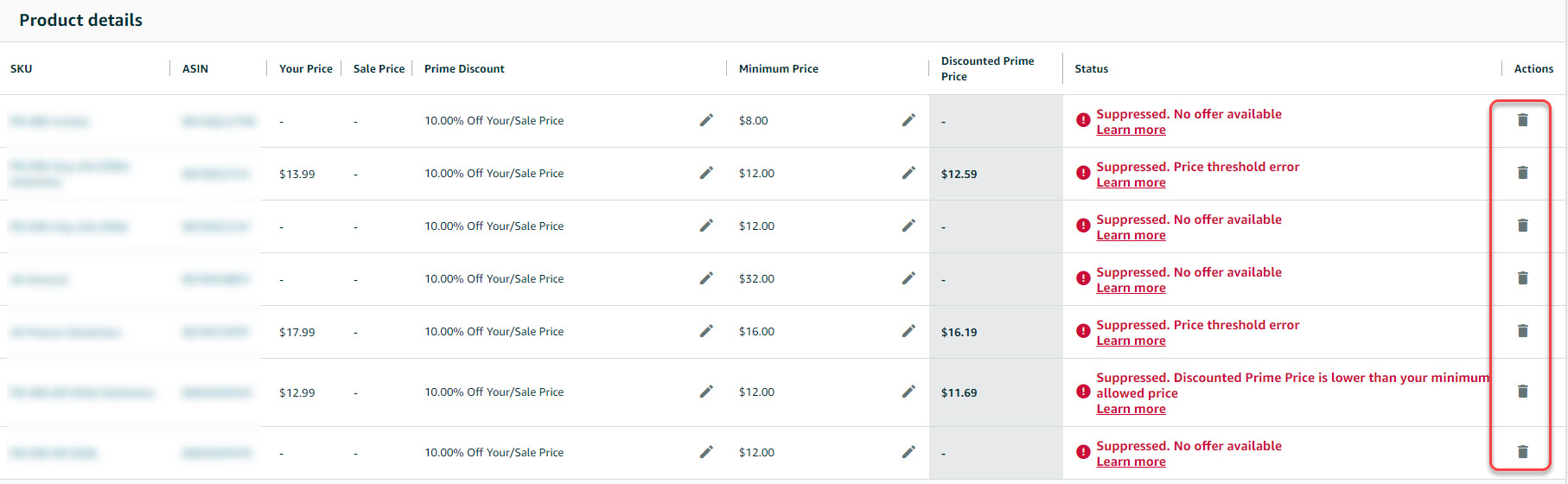Click the Status column header
Screen dimensions: 1568x484
(x=1091, y=69)
